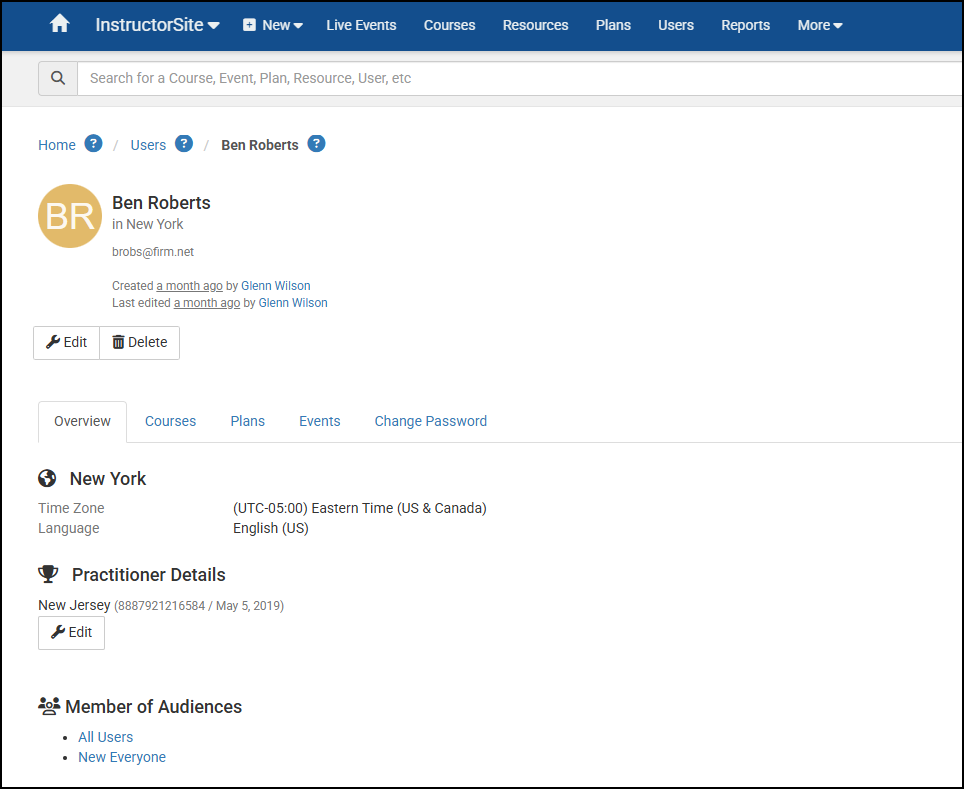Open Users in top navigation
This screenshot has height=789, width=964.
pos(676,25)
